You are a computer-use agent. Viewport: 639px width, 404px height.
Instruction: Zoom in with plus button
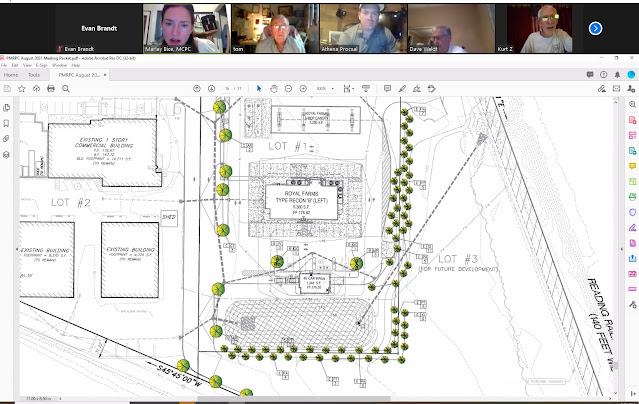coord(303,88)
